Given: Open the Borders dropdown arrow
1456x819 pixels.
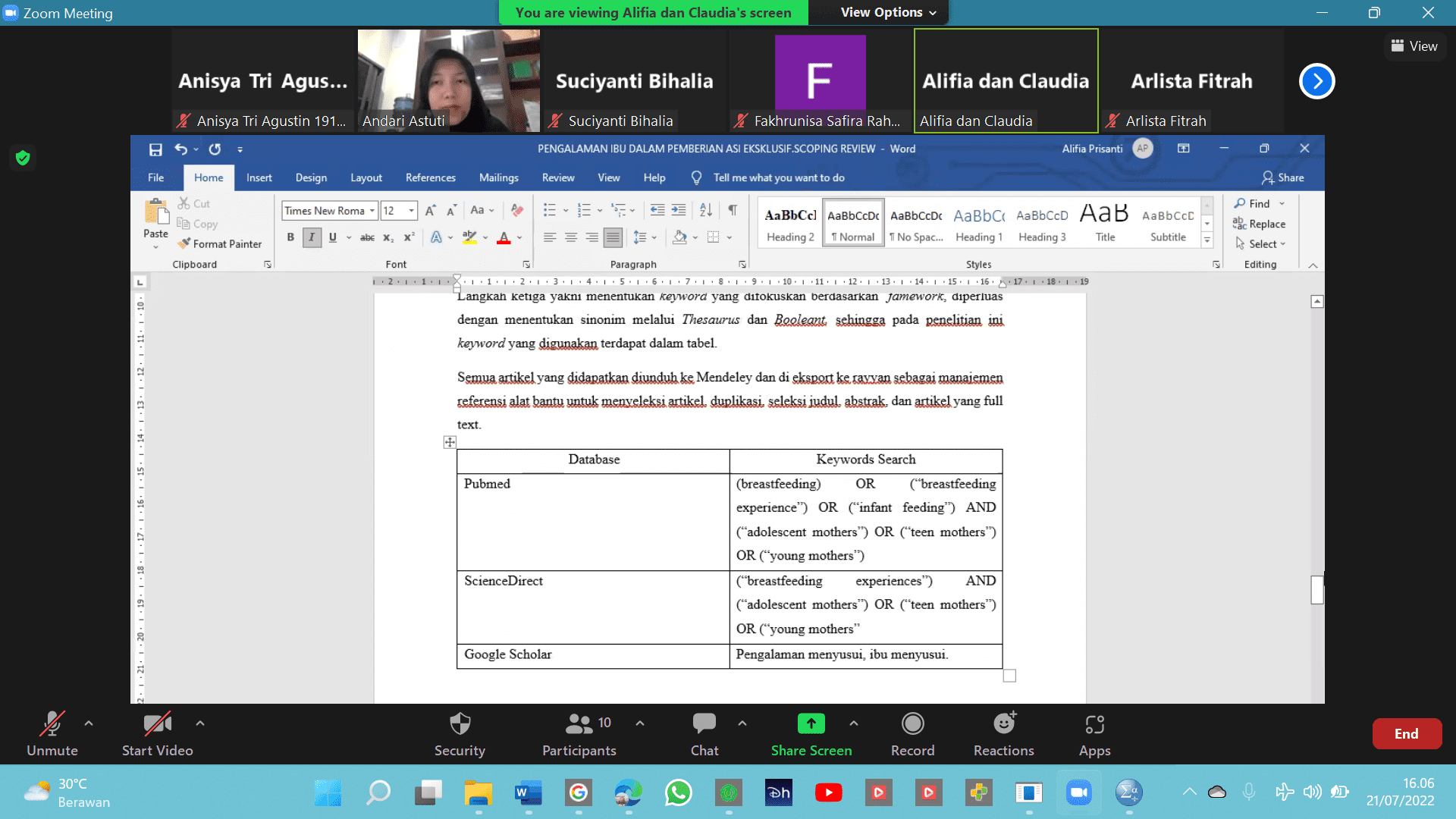Looking at the screenshot, I should 730,237.
